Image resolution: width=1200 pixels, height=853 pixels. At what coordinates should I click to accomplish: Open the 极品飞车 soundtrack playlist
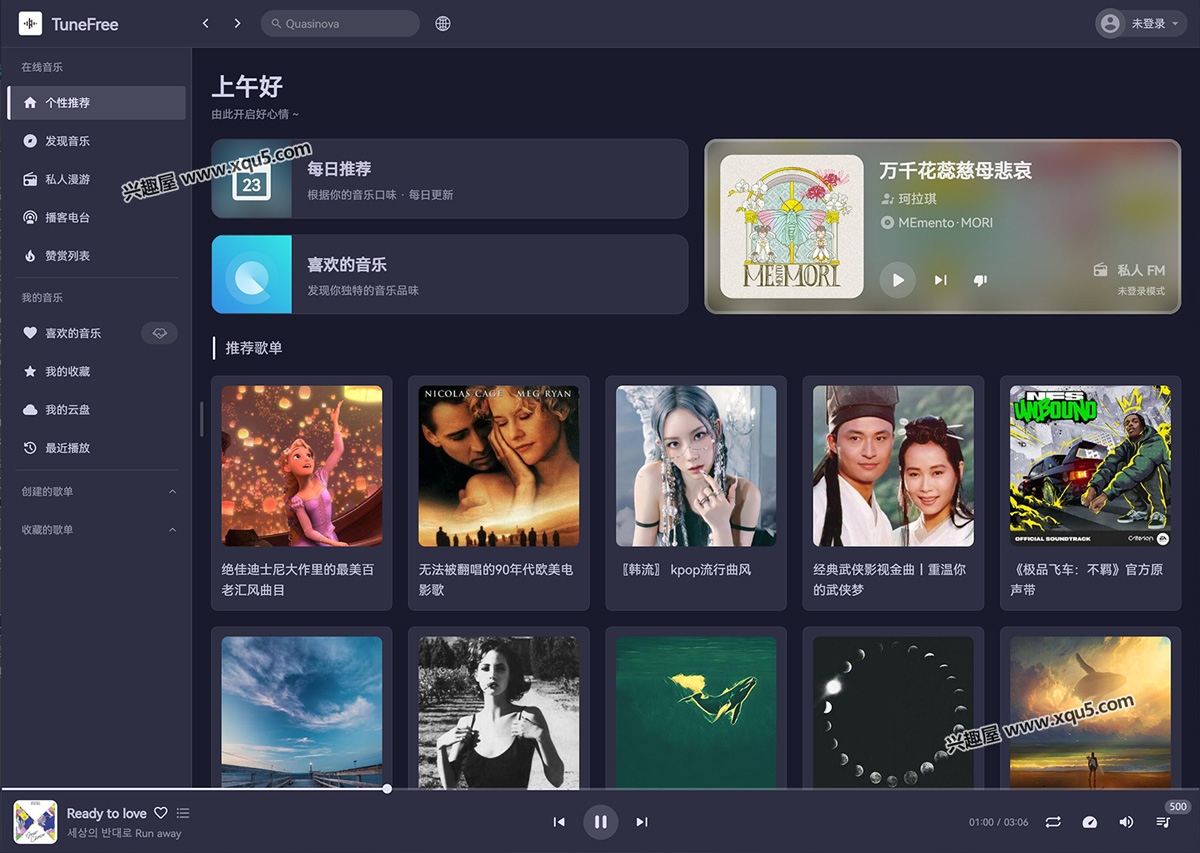[x=1091, y=493]
